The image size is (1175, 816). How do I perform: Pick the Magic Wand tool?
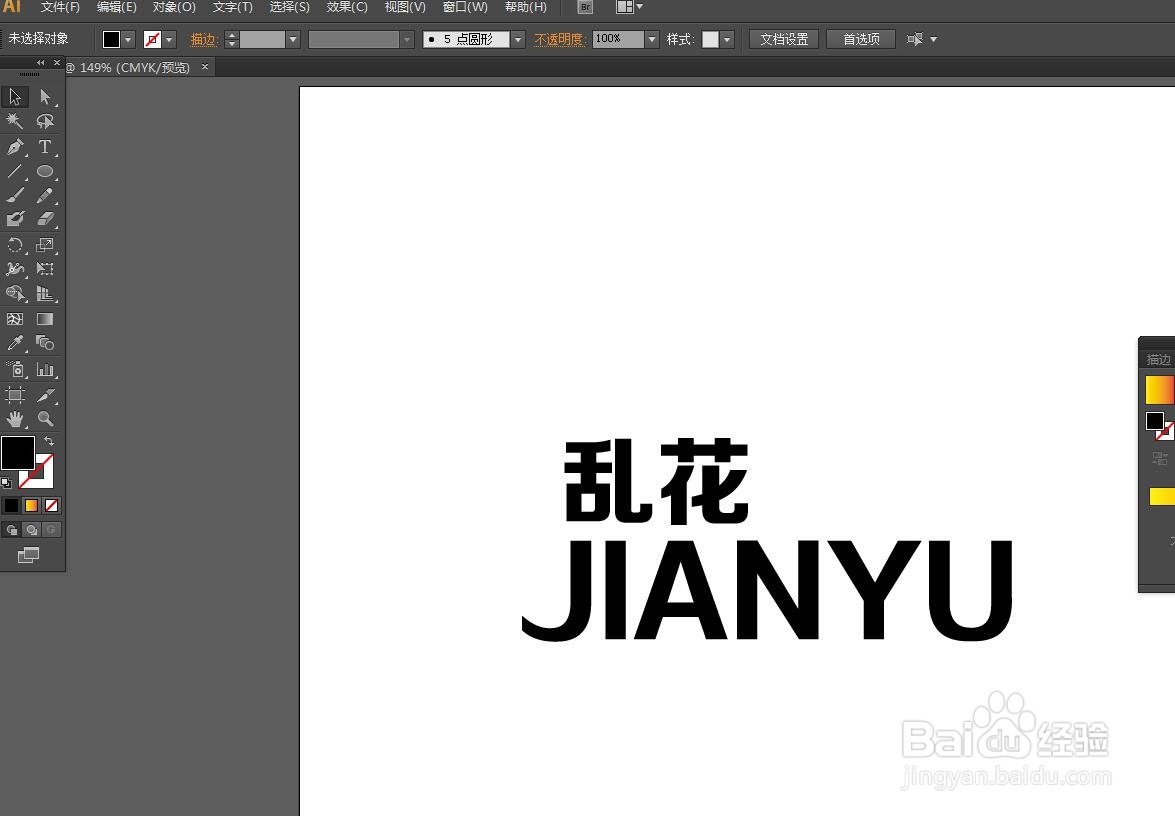point(15,121)
